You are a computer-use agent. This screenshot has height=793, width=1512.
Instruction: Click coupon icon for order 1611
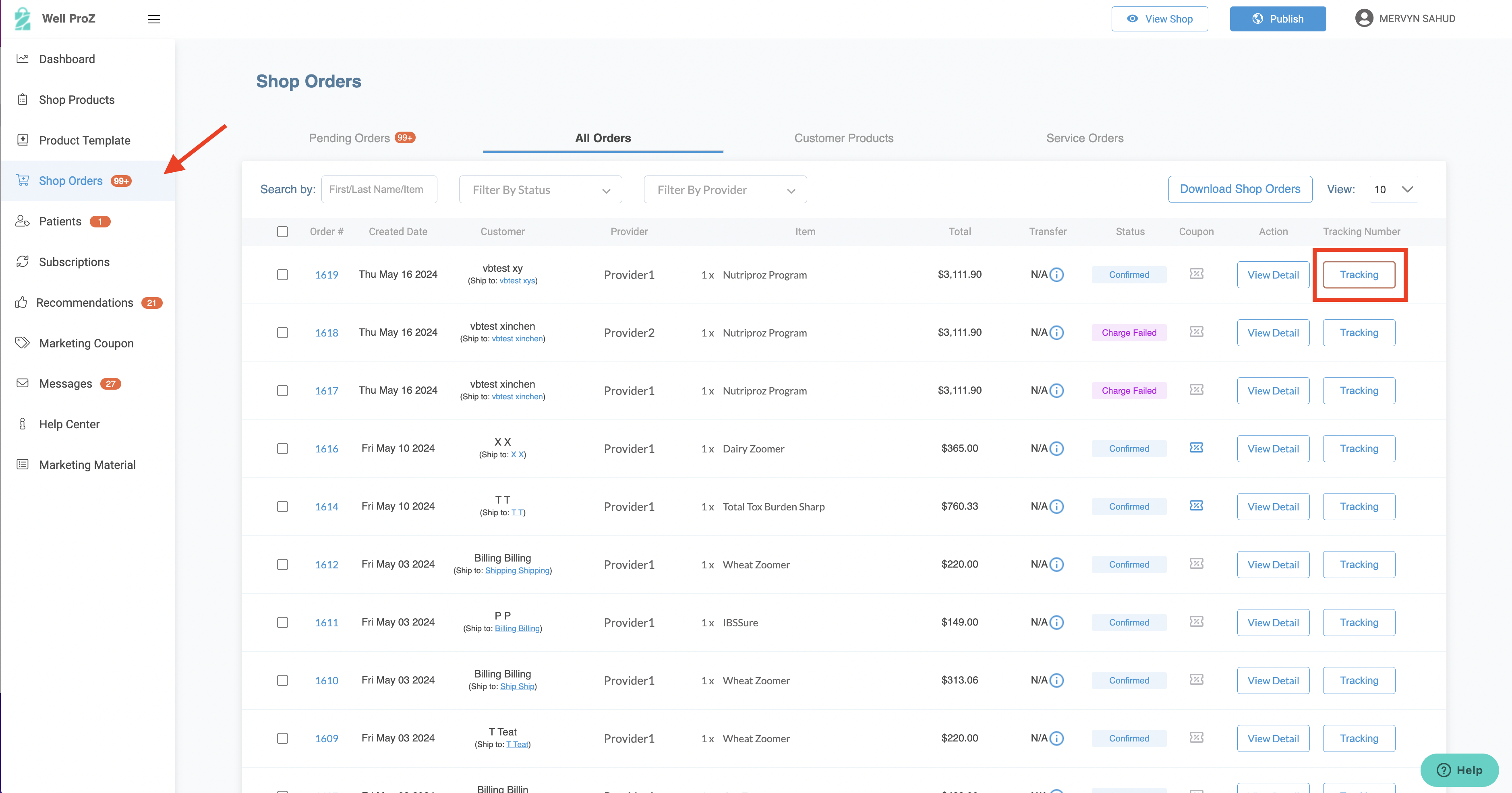tap(1196, 622)
